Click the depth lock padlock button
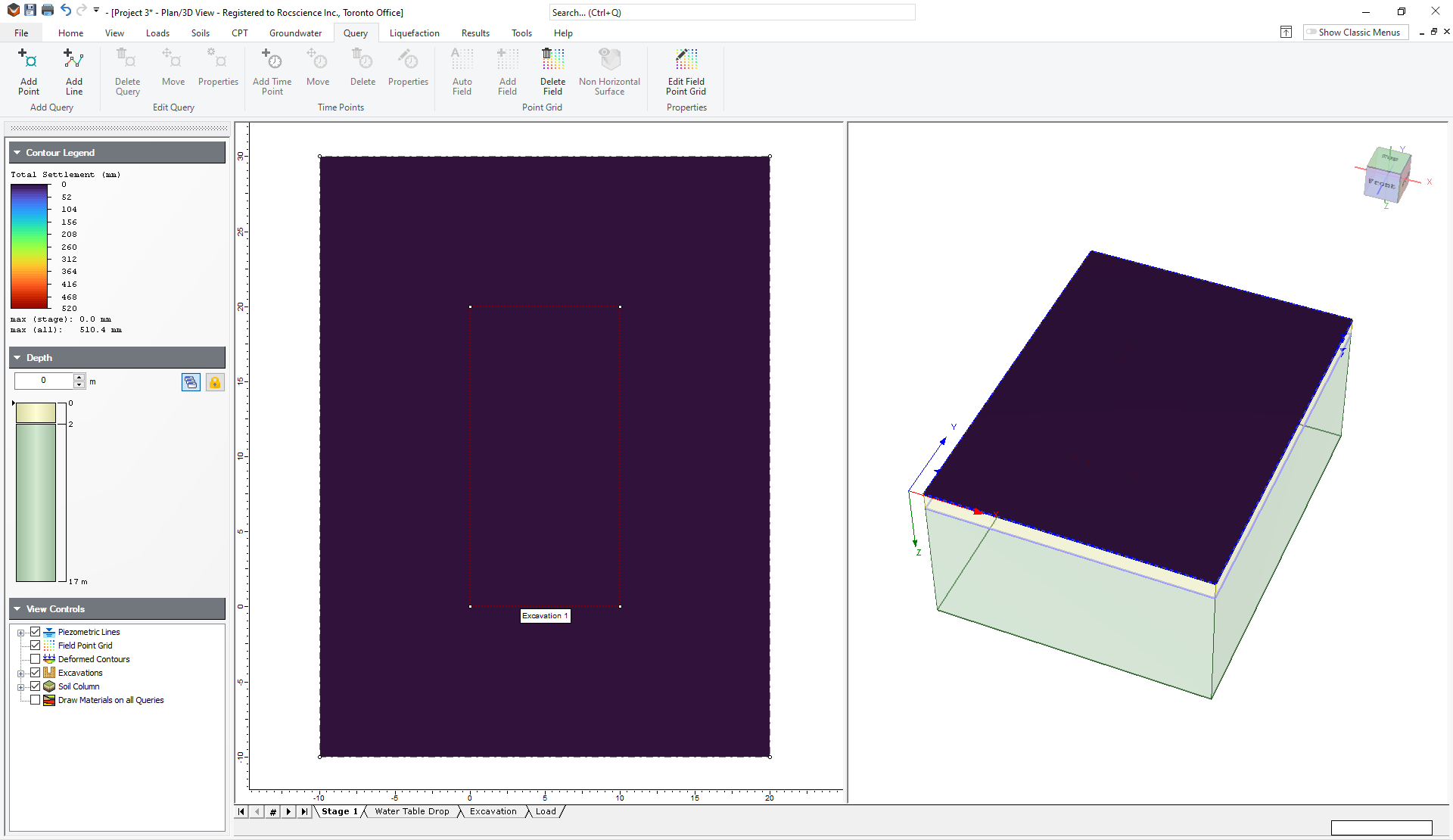This screenshot has width=1453, height=840. 215,382
